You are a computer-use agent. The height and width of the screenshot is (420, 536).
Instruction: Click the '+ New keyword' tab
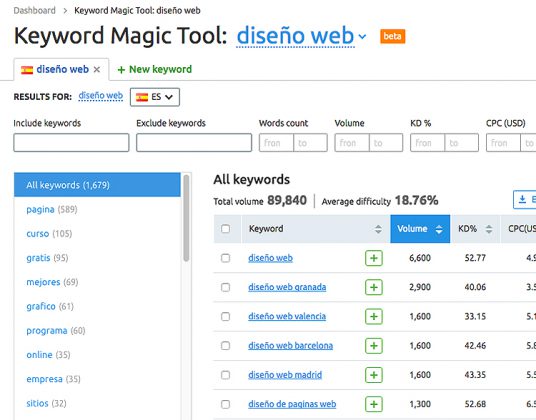pyautogui.click(x=155, y=69)
